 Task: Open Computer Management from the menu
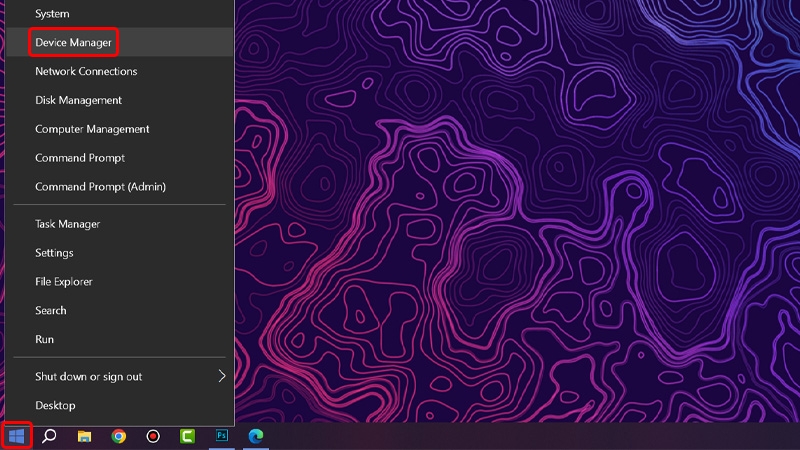pos(120,129)
